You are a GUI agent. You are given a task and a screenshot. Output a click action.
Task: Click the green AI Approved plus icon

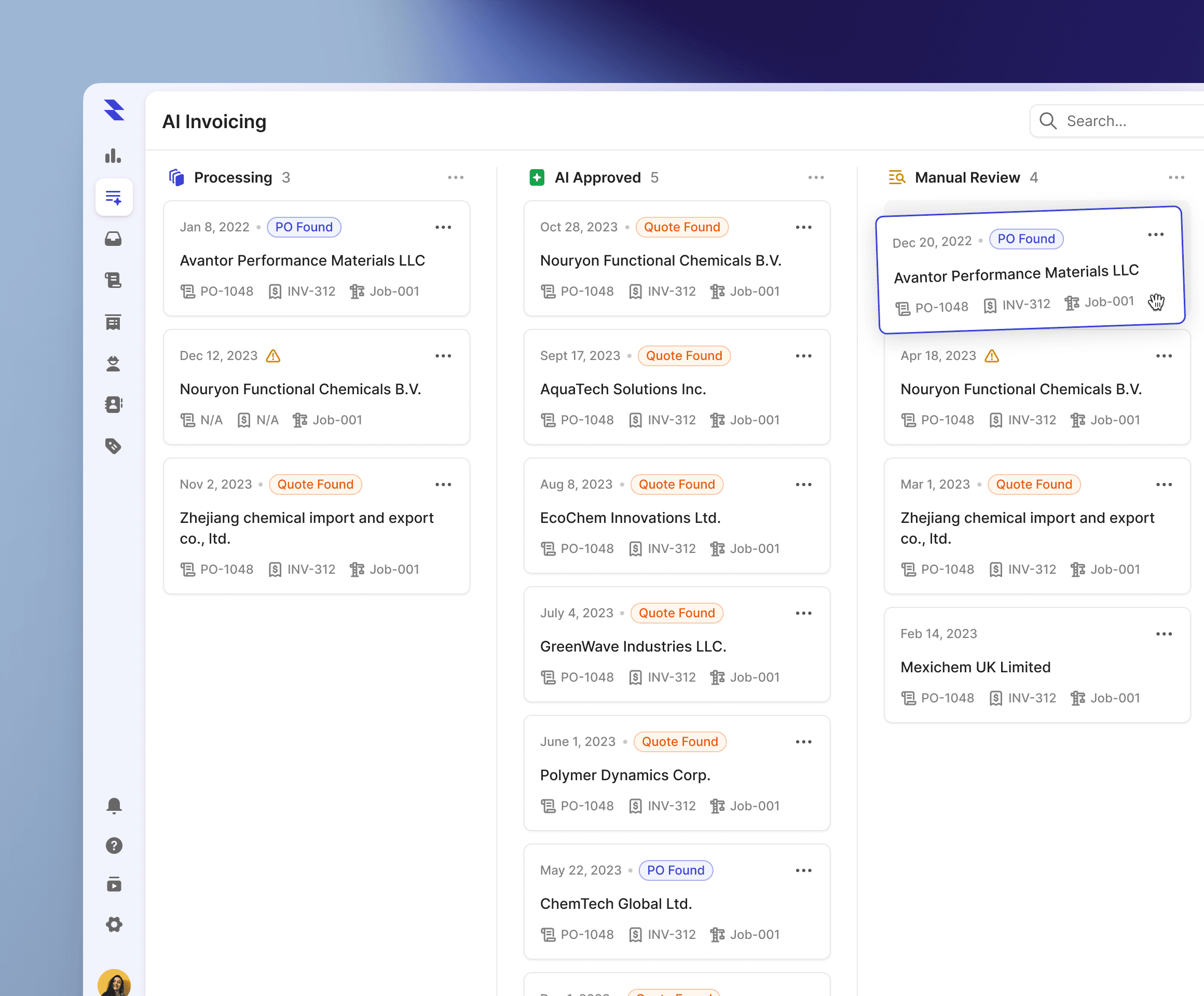[537, 177]
